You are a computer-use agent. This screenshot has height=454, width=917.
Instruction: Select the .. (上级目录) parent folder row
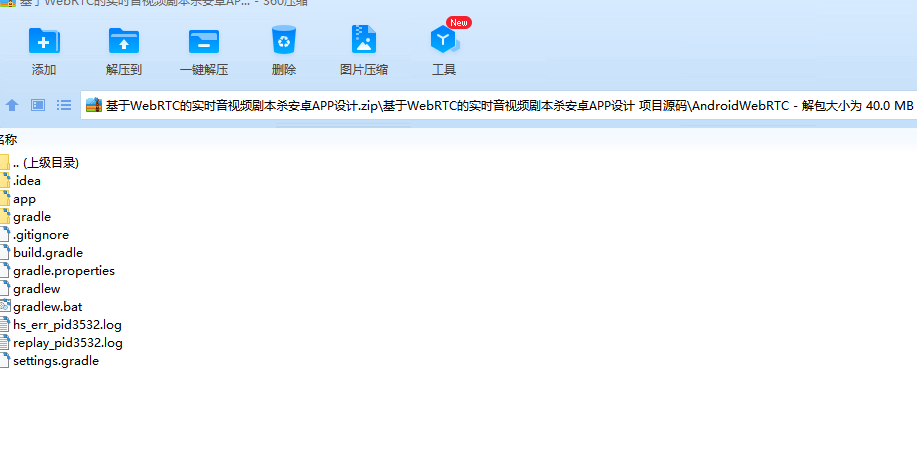pyautogui.click(x=40, y=163)
